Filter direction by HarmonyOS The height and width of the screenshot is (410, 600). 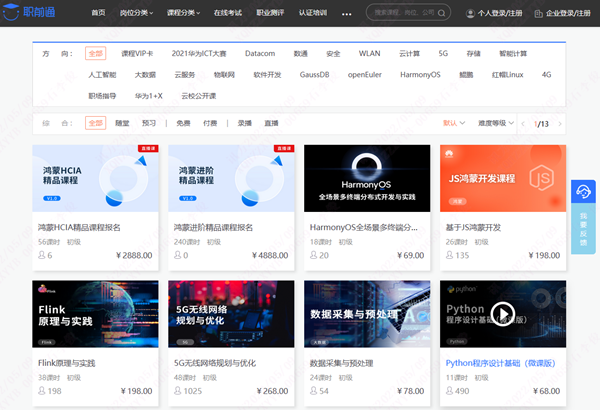(x=420, y=75)
